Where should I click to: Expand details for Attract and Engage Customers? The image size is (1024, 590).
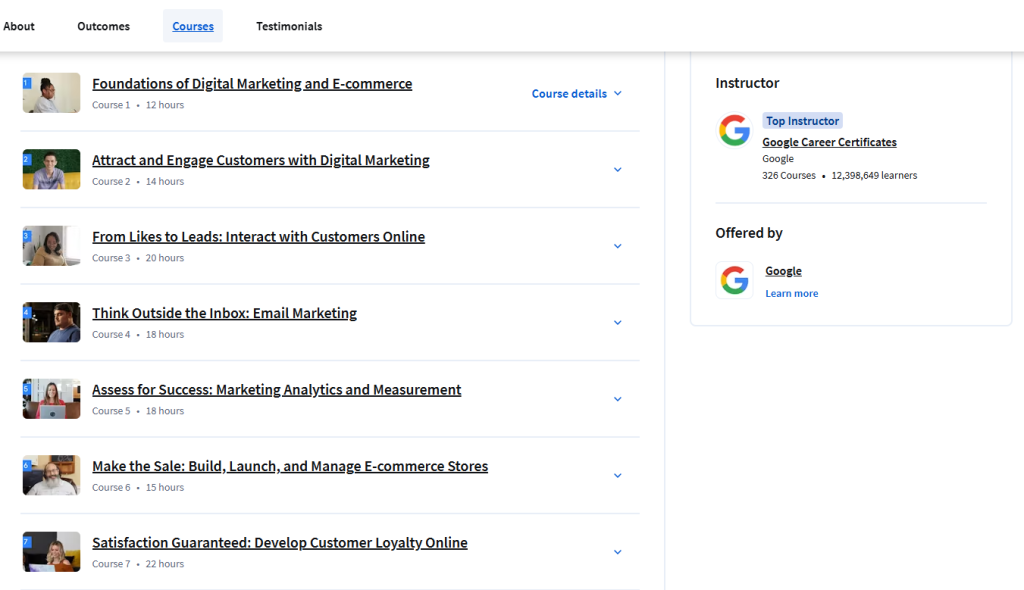618,169
